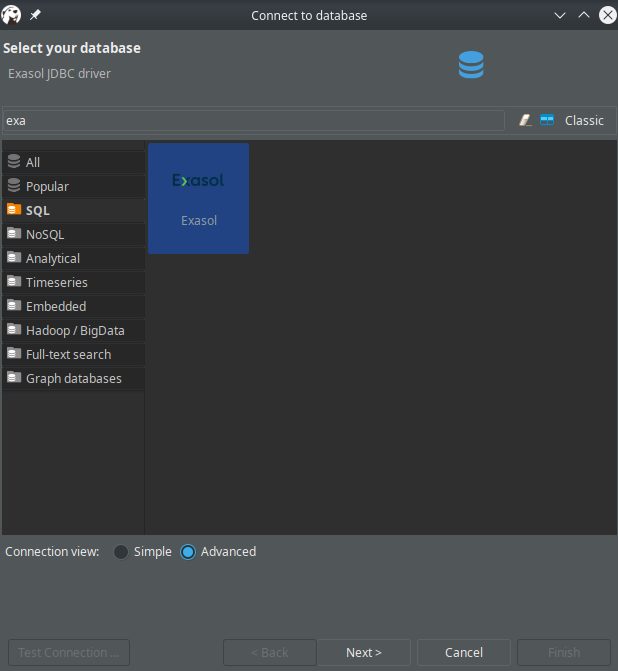The width and height of the screenshot is (618, 671).
Task: Maximize window with the up chevron
Action: point(584,15)
